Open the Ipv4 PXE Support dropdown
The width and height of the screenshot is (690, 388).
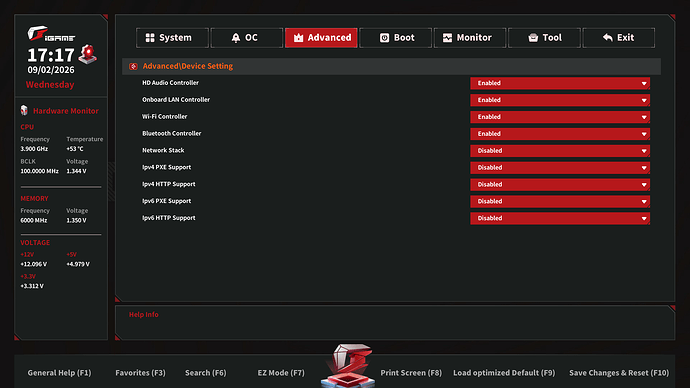[x=560, y=168]
